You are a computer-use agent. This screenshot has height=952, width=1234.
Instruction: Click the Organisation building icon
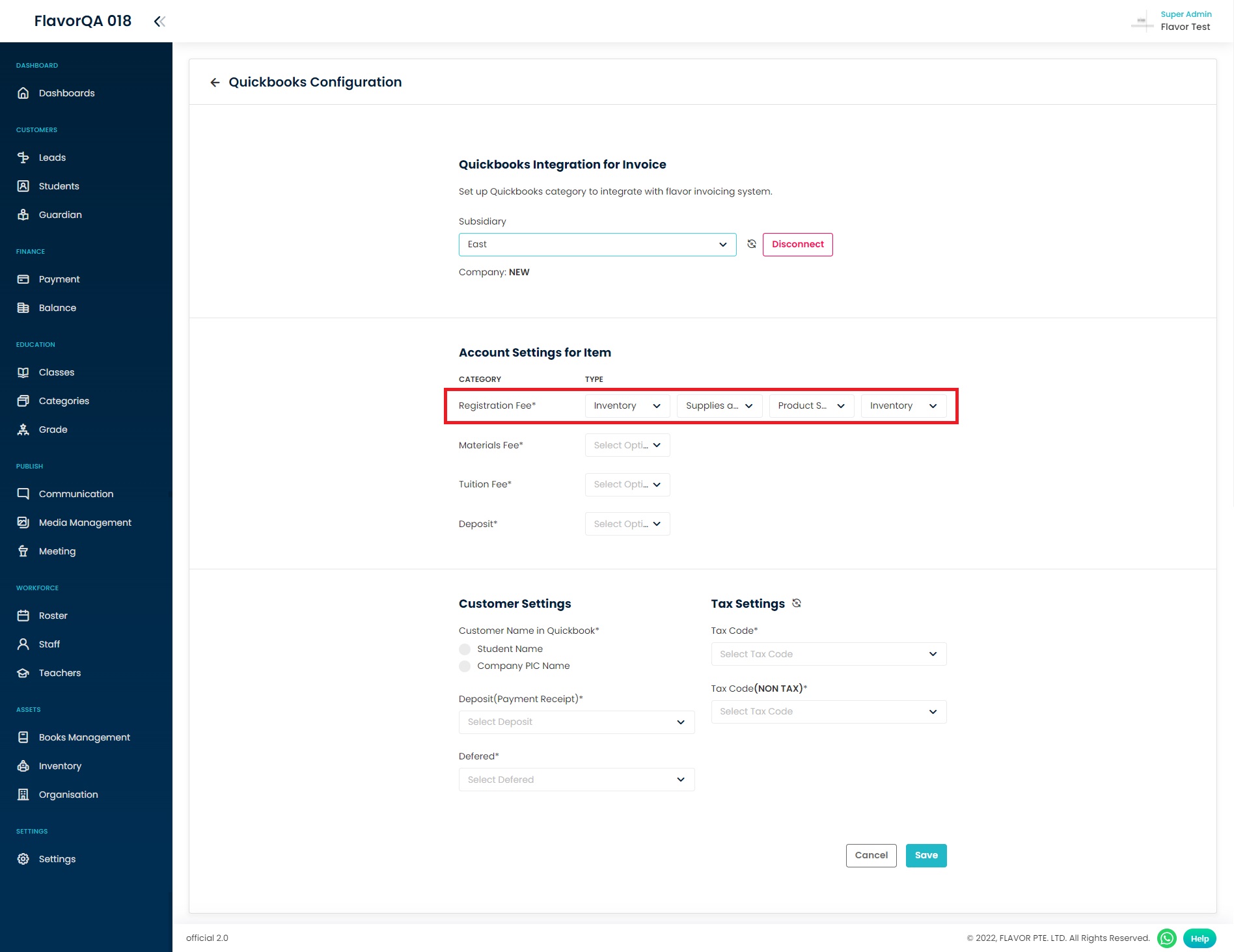click(23, 795)
